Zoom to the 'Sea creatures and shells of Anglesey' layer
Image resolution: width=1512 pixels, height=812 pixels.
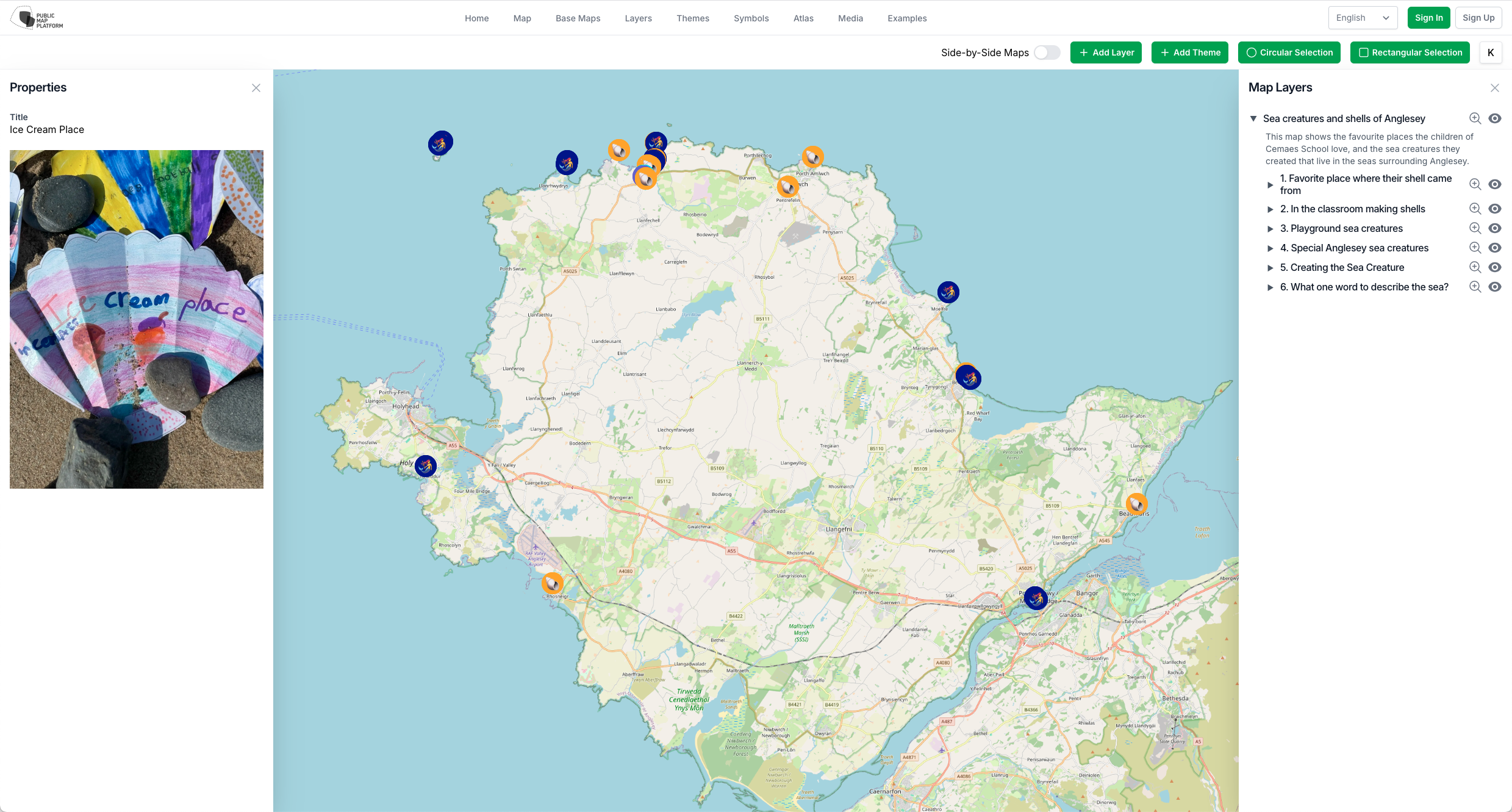point(1475,118)
